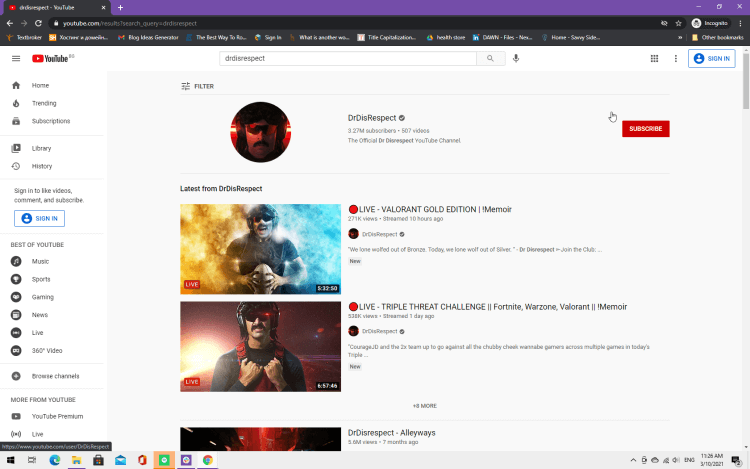
Task: Expand the +8 MORE videos link
Action: (x=425, y=406)
